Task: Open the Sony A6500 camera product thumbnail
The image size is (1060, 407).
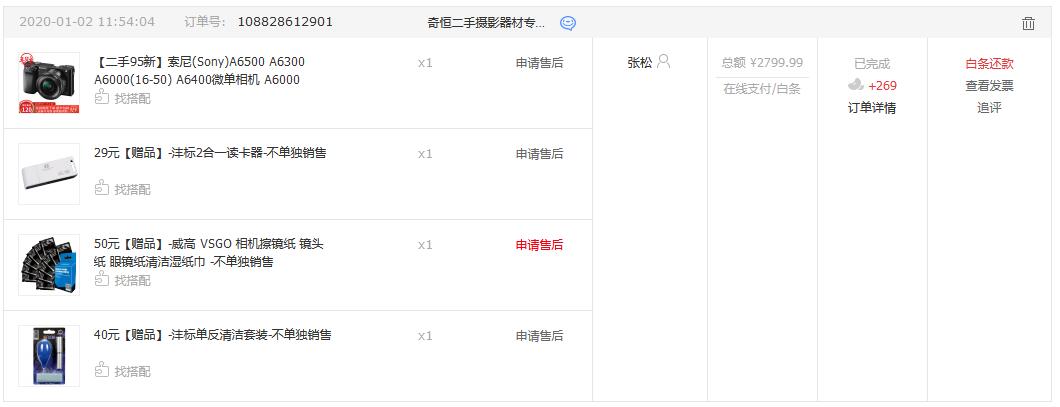Action: click(x=48, y=83)
